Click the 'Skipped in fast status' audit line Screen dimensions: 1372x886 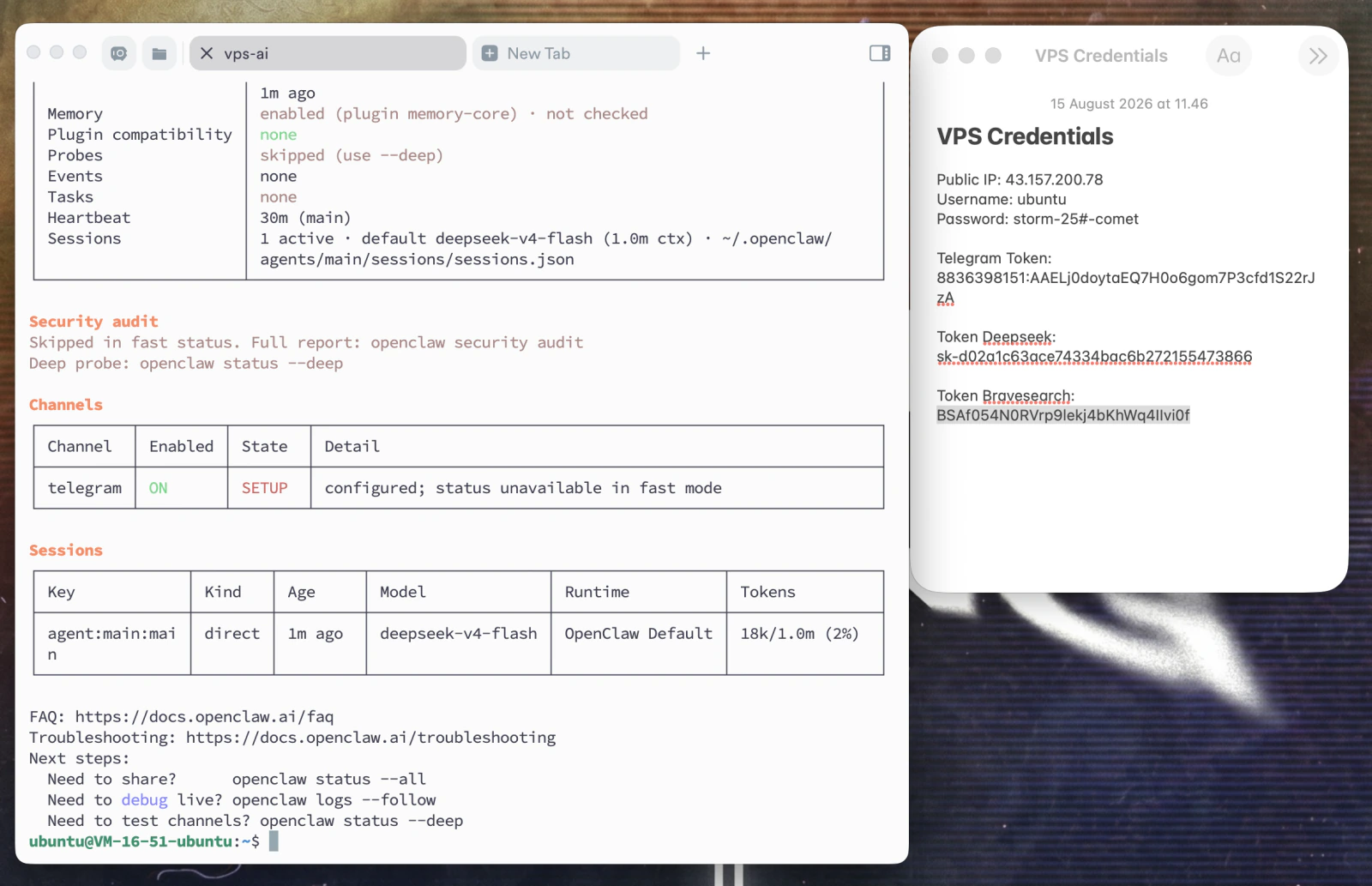coord(306,342)
